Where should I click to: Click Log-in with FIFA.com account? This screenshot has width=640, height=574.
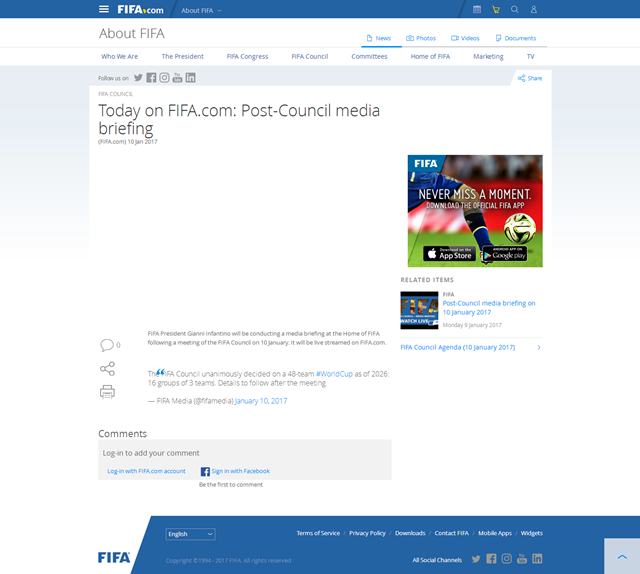coord(146,471)
